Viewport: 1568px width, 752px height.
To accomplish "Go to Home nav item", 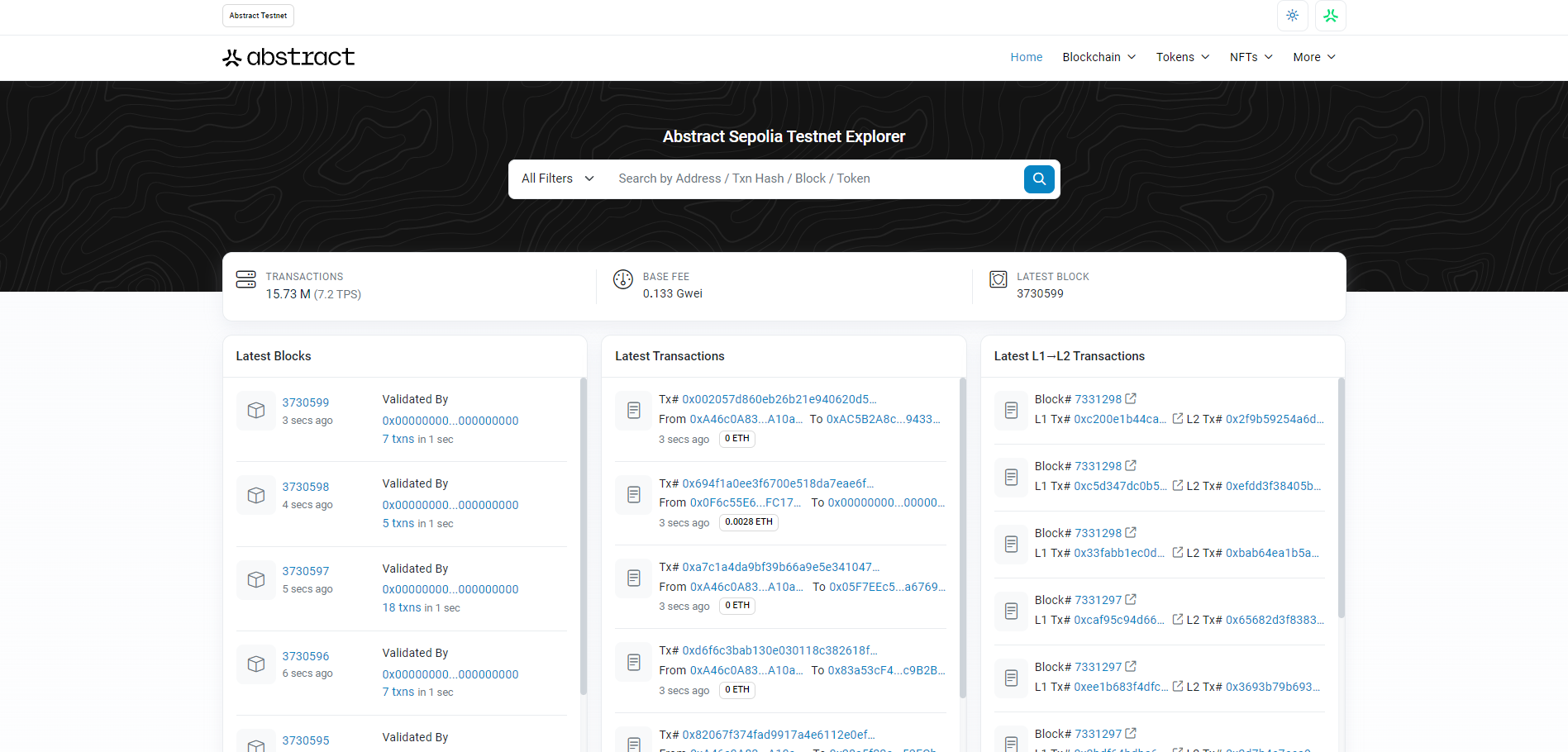I will [1026, 57].
